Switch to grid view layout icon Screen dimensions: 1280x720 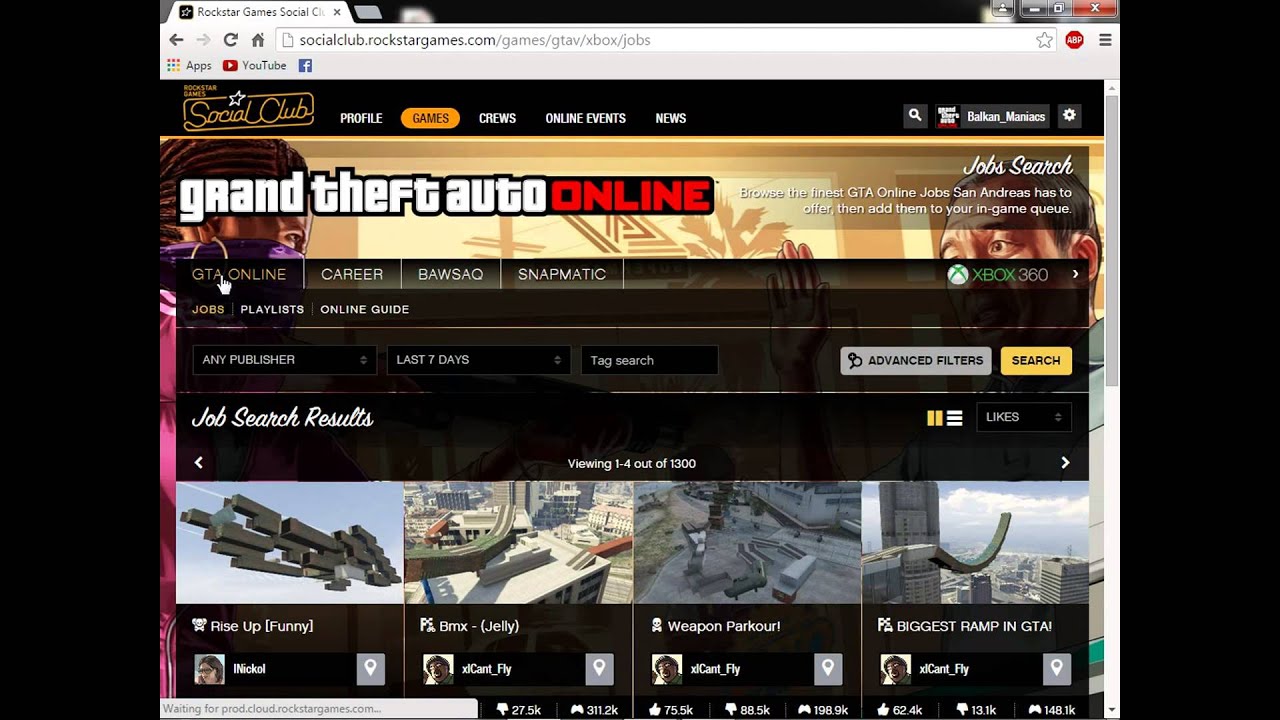coord(935,418)
